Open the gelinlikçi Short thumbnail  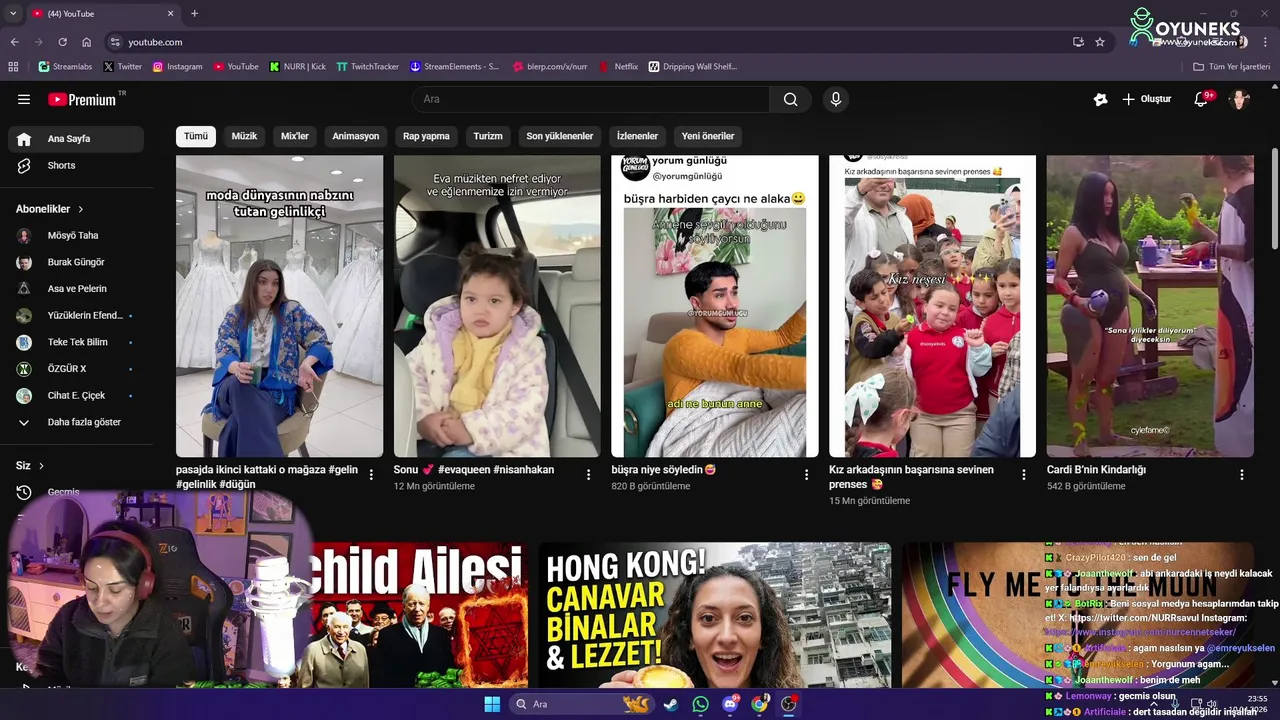click(279, 306)
